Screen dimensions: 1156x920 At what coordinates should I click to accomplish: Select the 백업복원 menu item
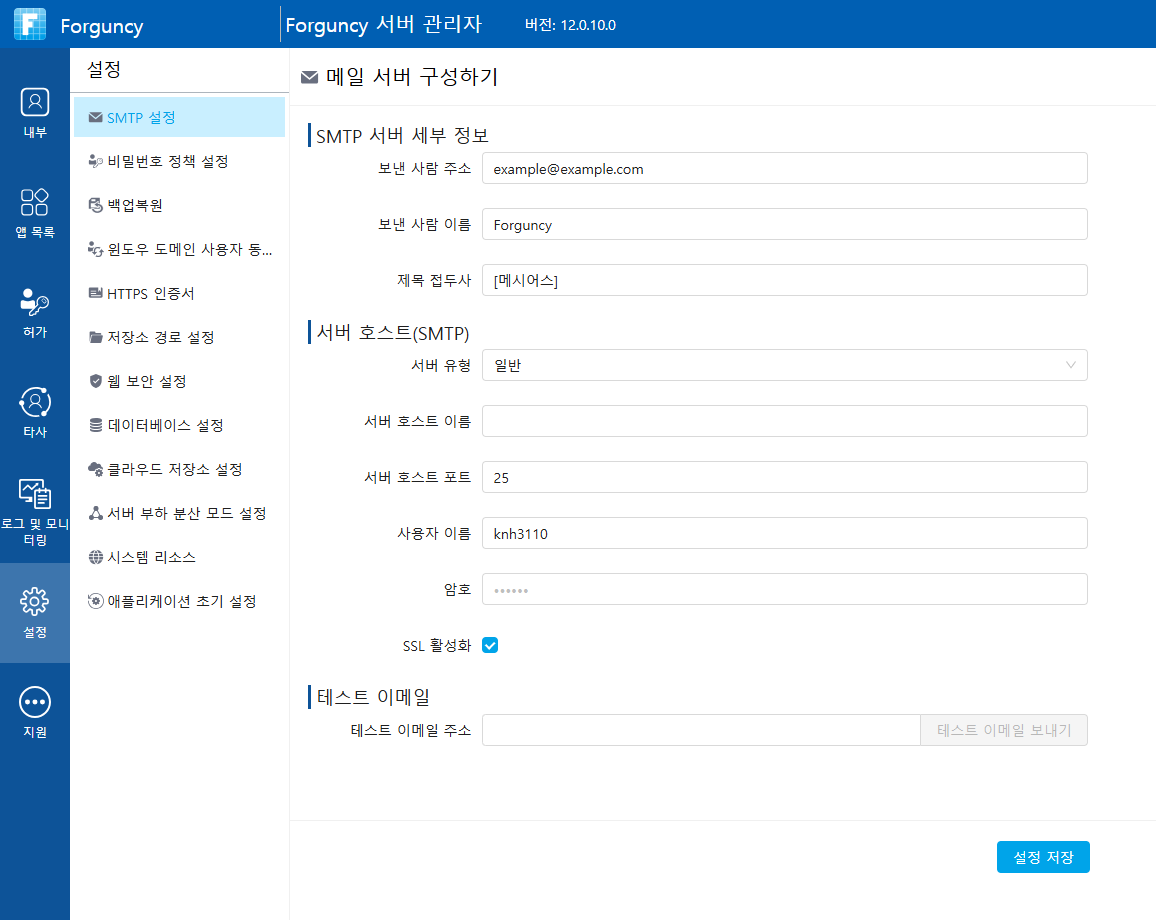(179, 205)
